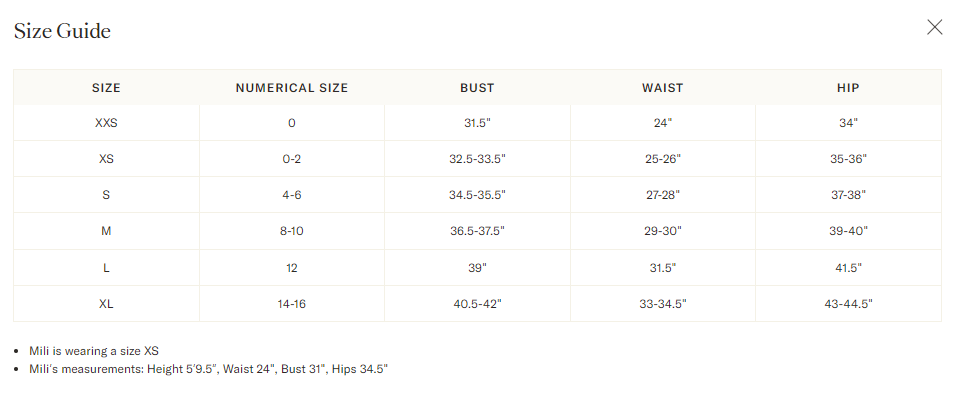962x407 pixels.
Task: Select the NUMERICAL SIZE column header
Action: click(x=292, y=88)
